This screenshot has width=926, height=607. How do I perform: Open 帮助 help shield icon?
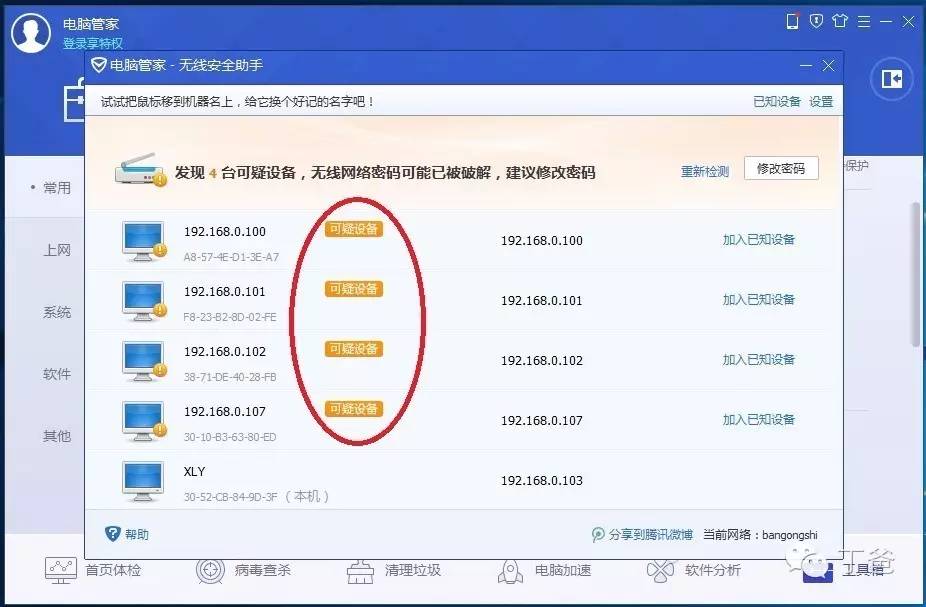click(112, 534)
